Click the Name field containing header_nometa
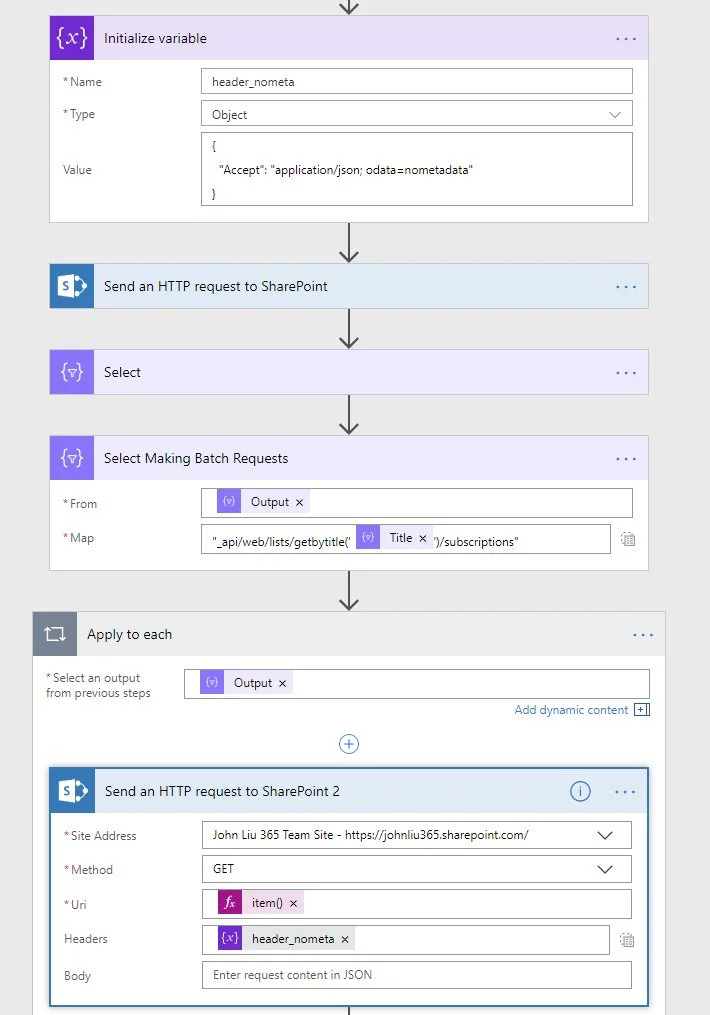Image resolution: width=710 pixels, height=1015 pixels. [x=416, y=82]
